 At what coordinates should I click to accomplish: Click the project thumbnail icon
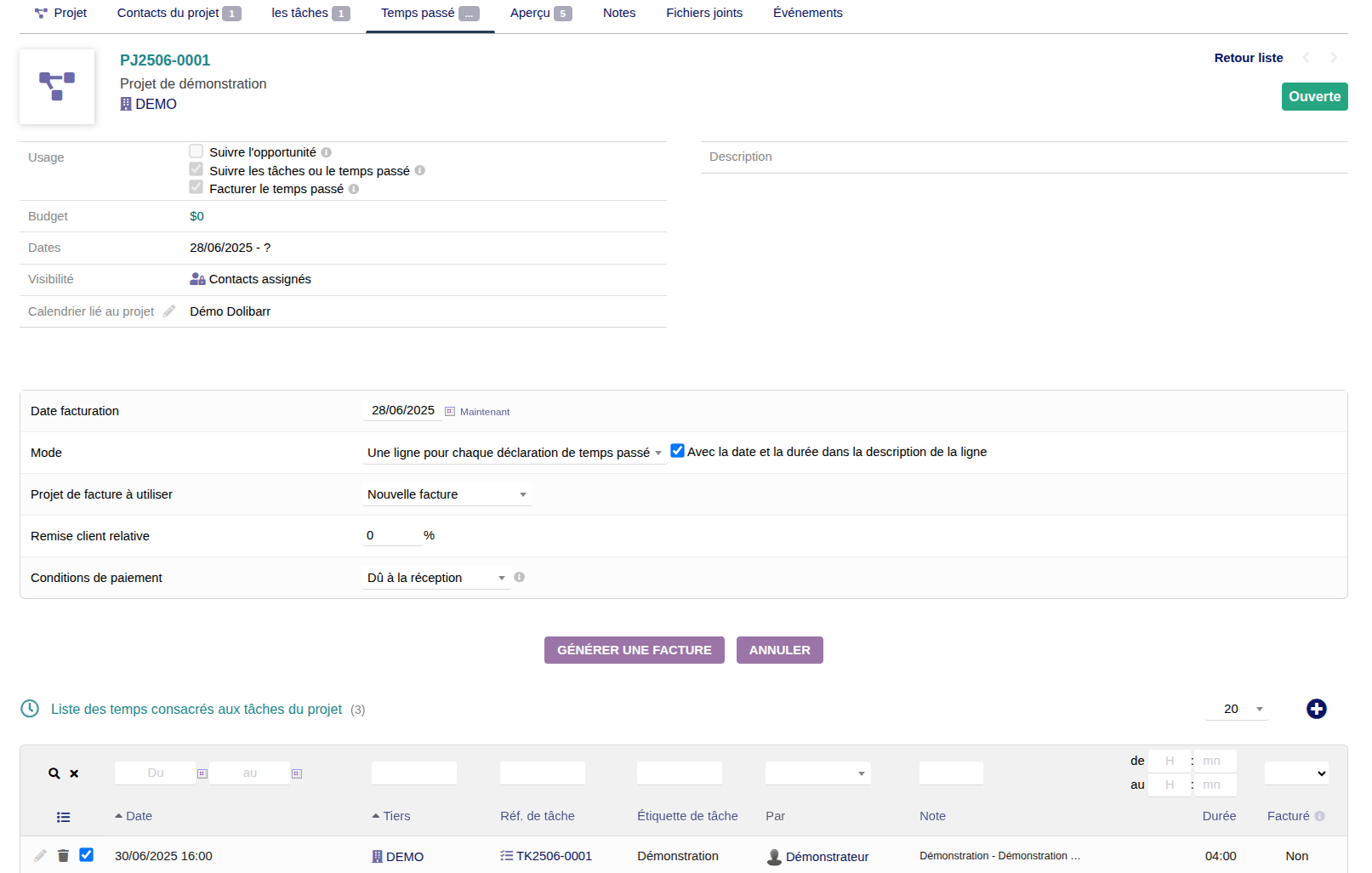tap(57, 87)
